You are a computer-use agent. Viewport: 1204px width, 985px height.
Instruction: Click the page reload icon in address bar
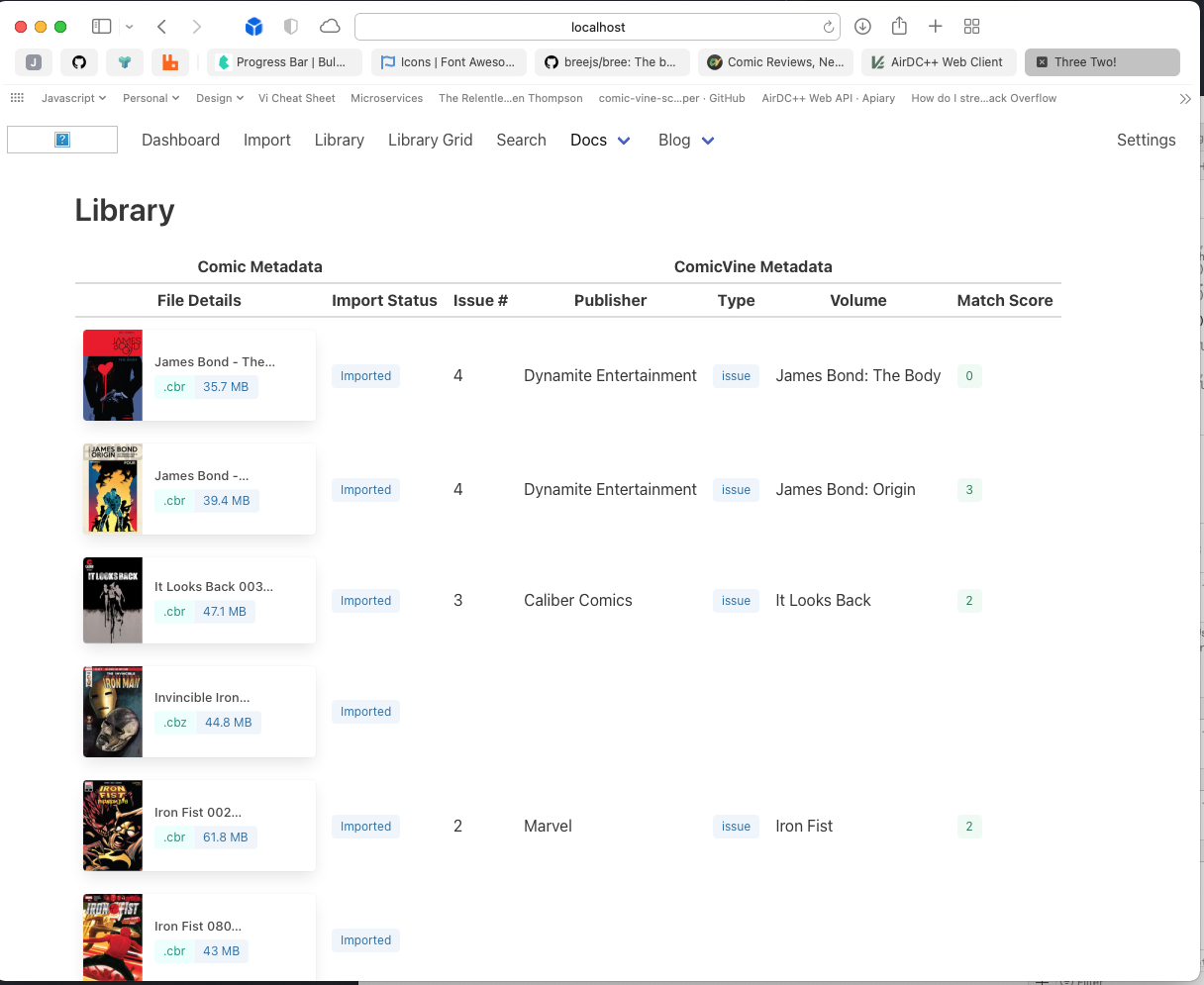(828, 27)
